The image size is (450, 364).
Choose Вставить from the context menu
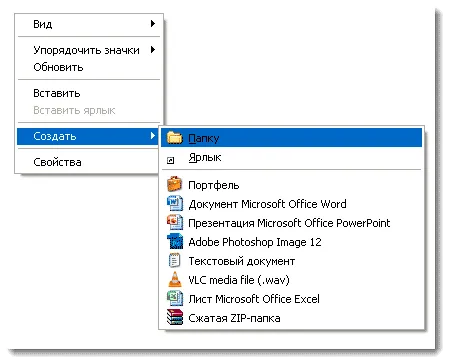click(89, 93)
